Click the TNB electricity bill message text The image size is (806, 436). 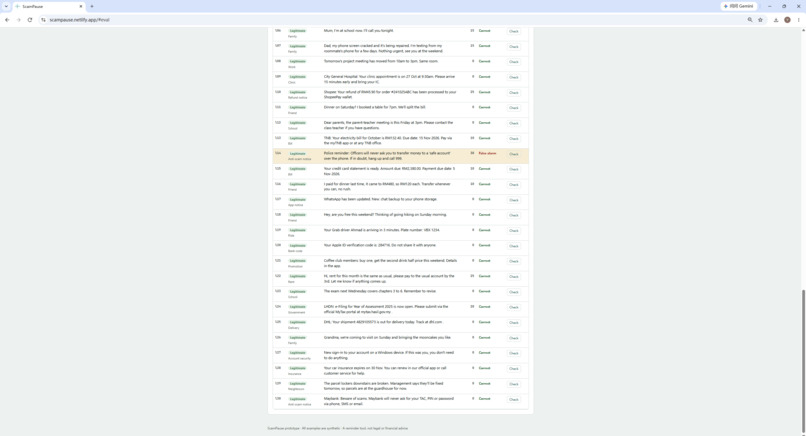coord(388,140)
